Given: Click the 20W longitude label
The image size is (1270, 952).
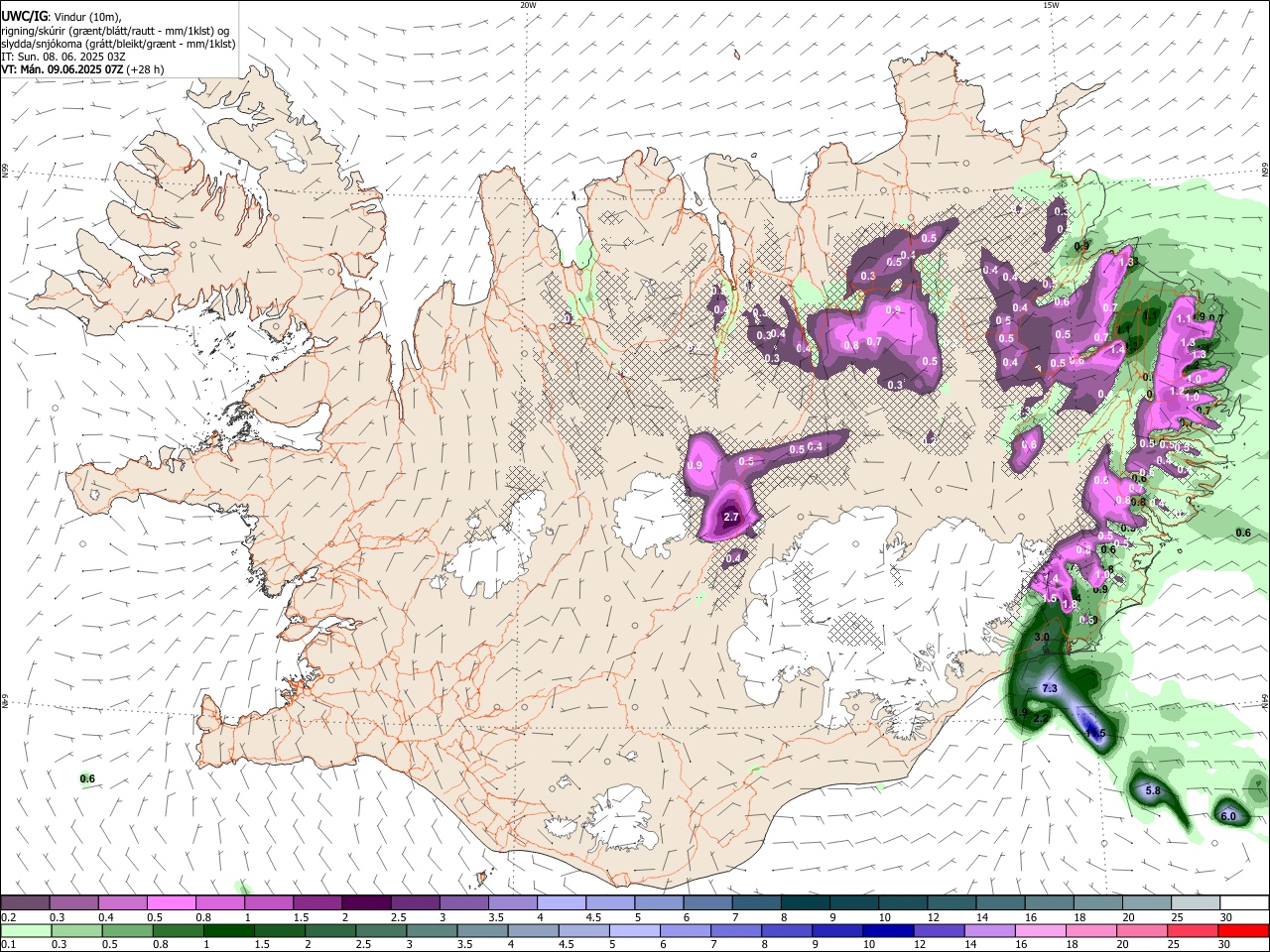Looking at the screenshot, I should [528, 5].
